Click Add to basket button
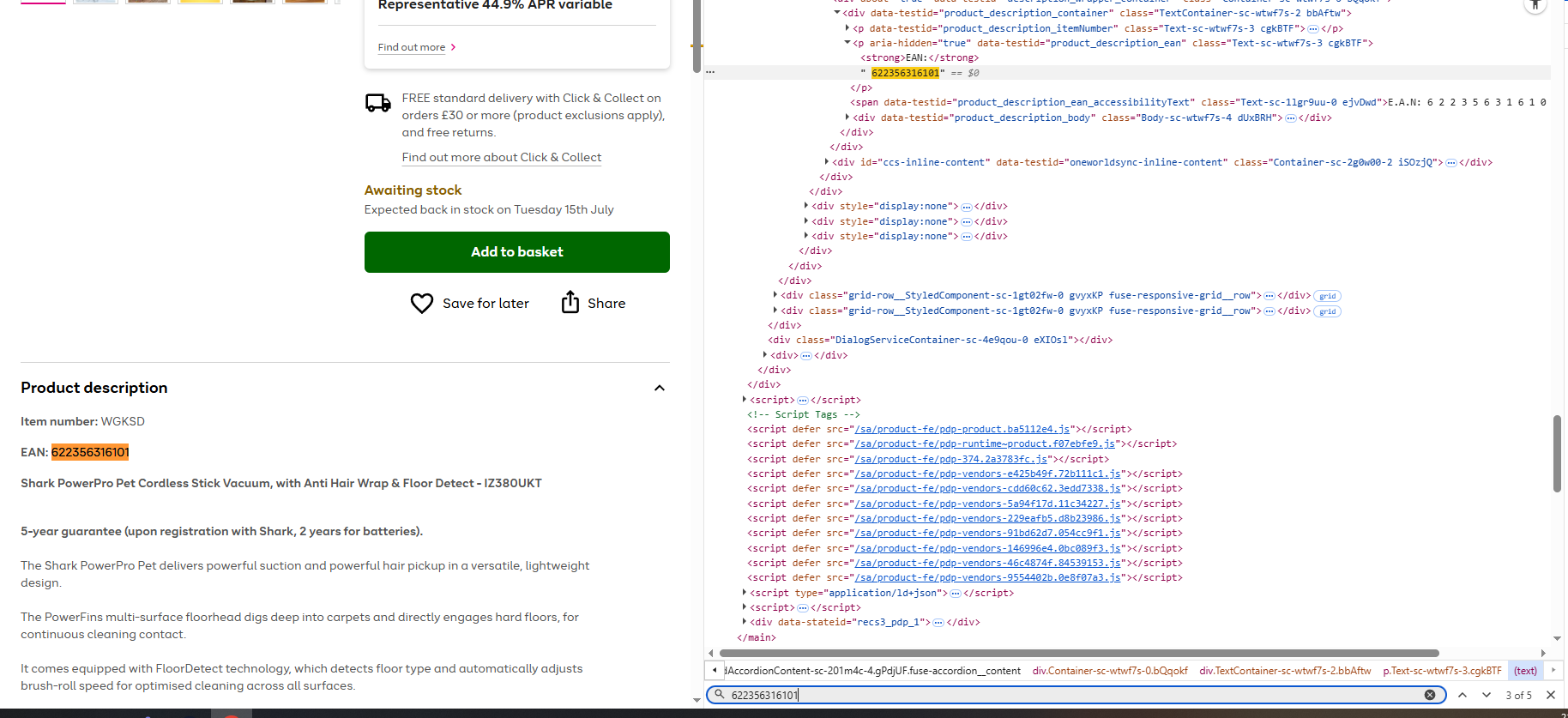The image size is (1568, 718). click(x=517, y=252)
